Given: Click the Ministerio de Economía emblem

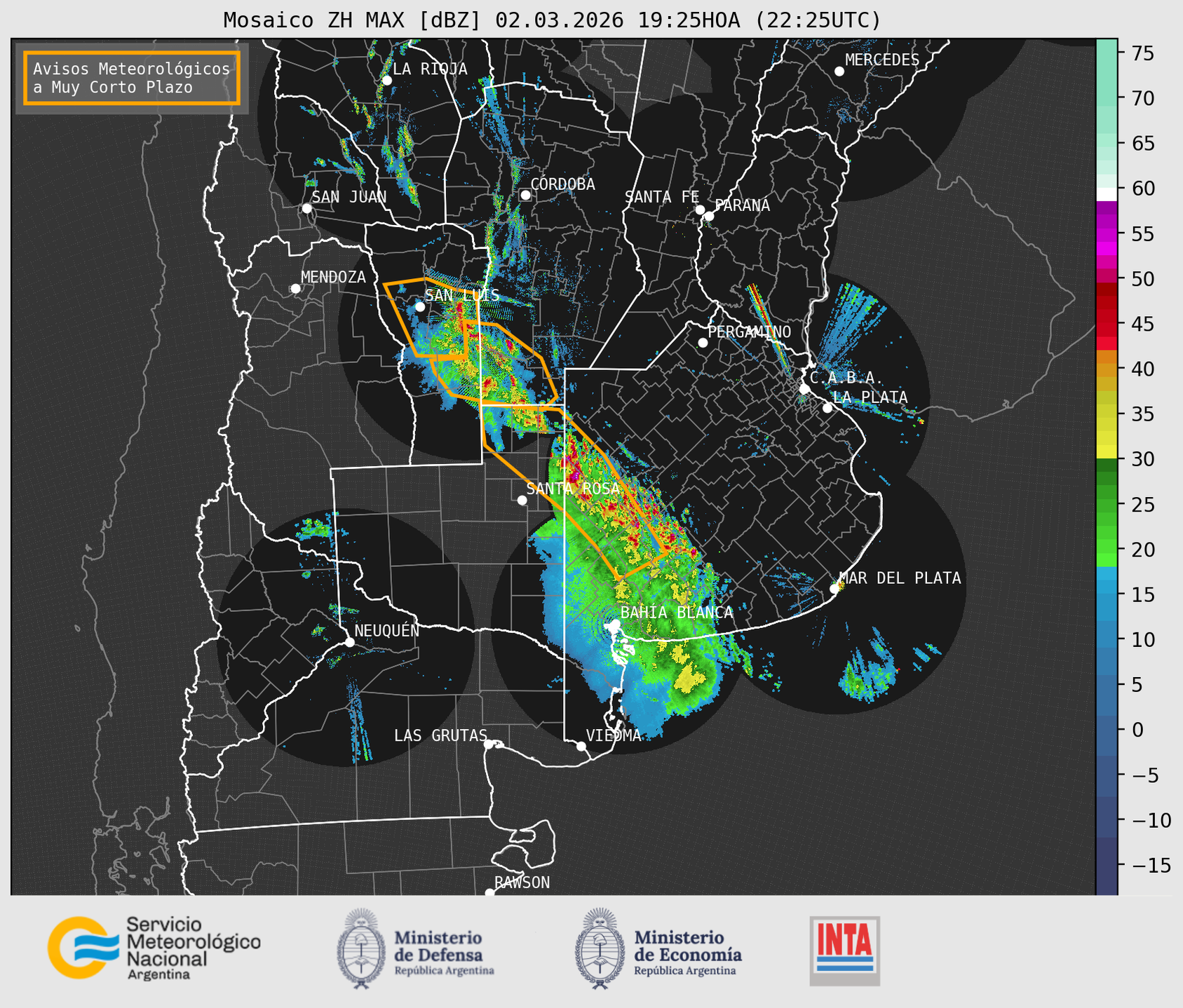Looking at the screenshot, I should click(599, 948).
